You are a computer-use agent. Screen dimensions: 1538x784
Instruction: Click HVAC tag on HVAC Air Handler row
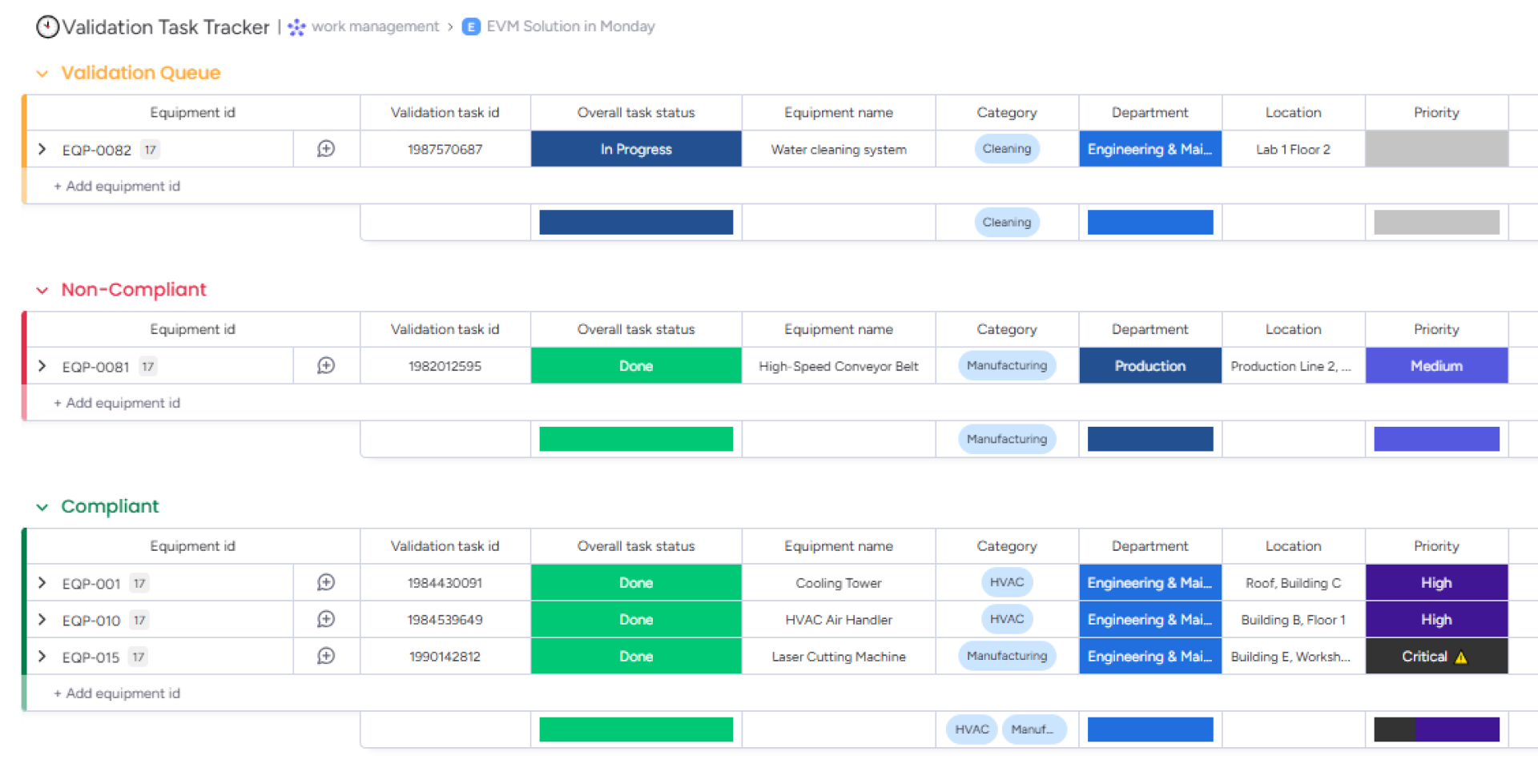1007,620
